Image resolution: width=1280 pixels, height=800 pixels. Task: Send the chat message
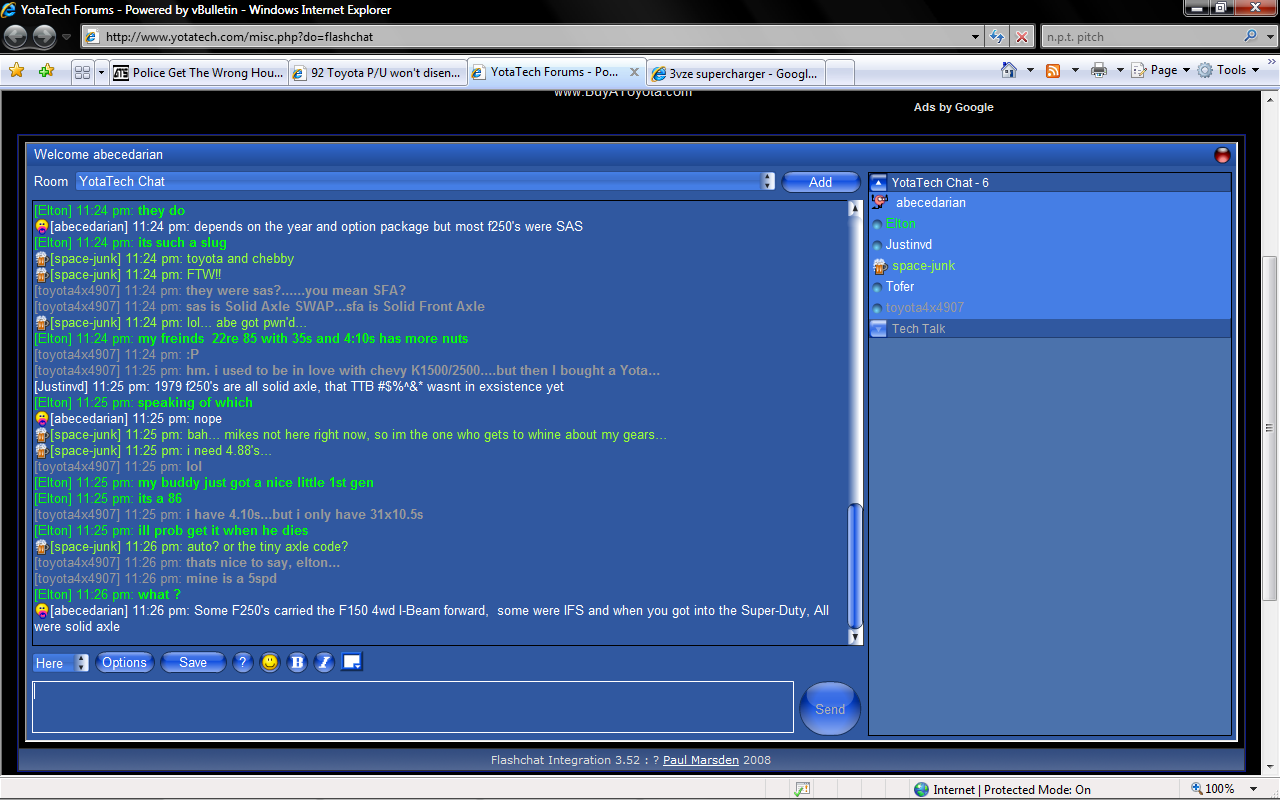pos(830,709)
